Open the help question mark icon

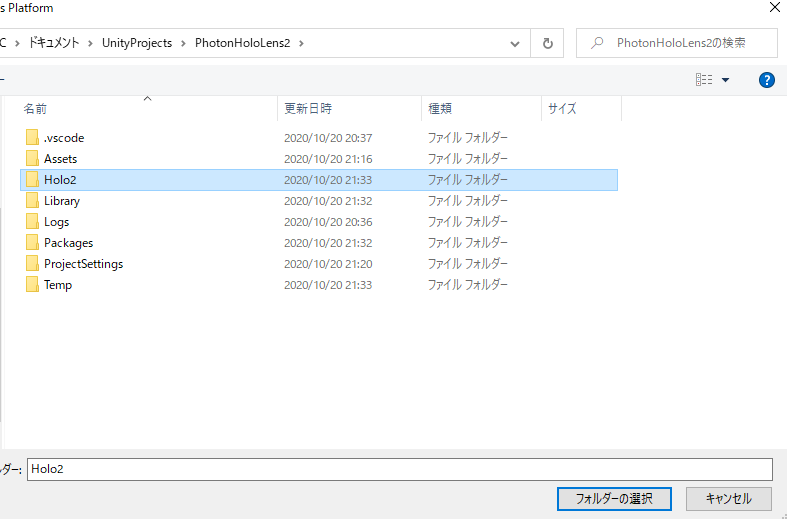[x=766, y=80]
